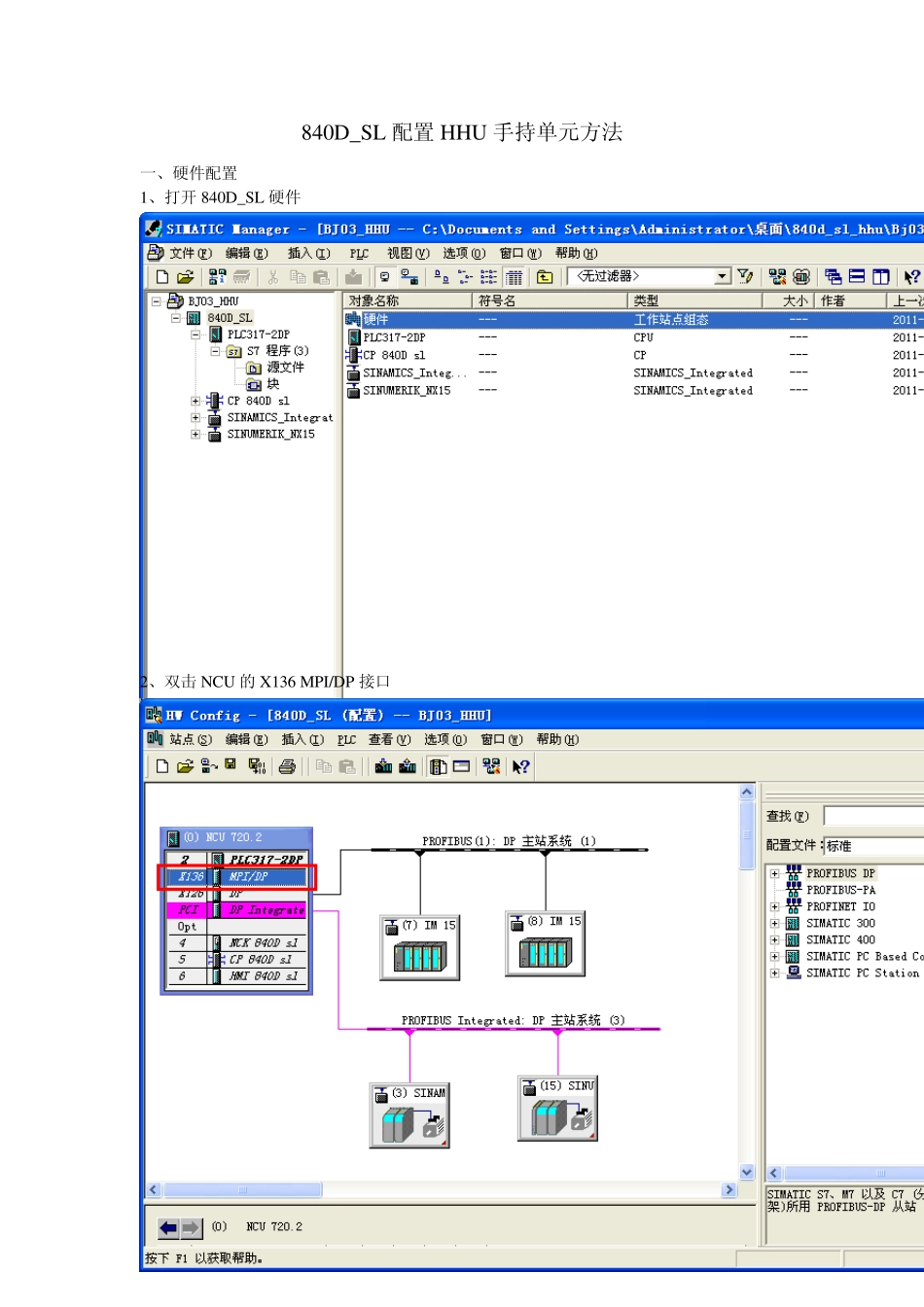
Task: Click Open icon in HW Config toolbar
Action: click(185, 766)
